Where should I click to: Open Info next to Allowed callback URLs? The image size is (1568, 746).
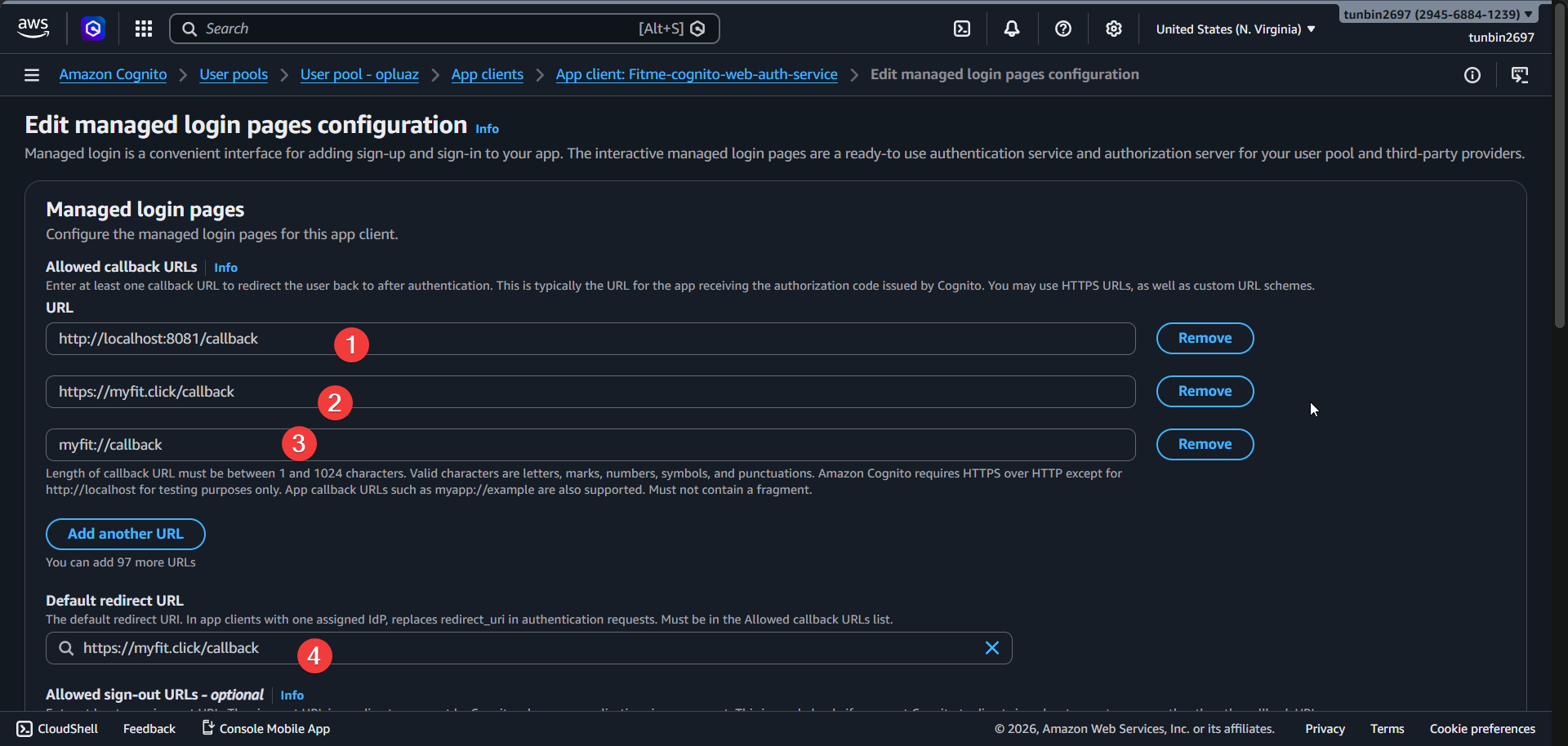[225, 267]
